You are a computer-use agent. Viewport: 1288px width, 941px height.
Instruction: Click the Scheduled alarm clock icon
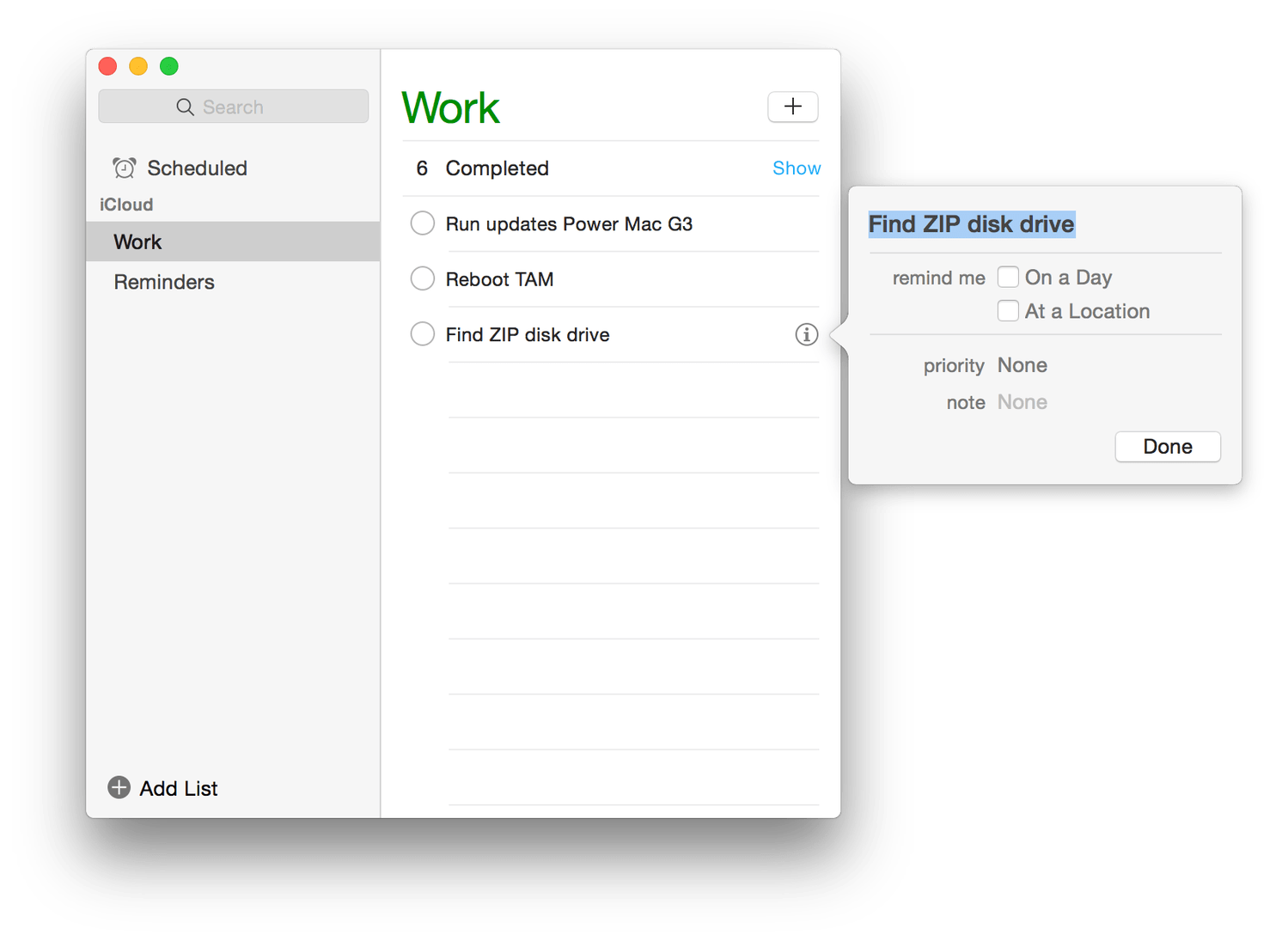tap(125, 168)
